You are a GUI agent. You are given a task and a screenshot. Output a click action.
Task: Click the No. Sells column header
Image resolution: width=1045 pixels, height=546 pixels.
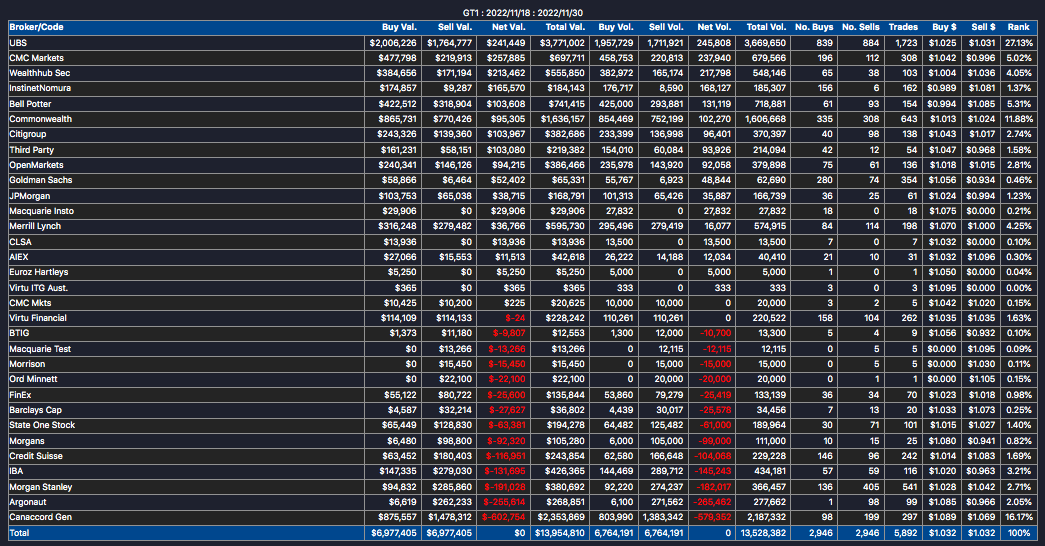point(861,27)
